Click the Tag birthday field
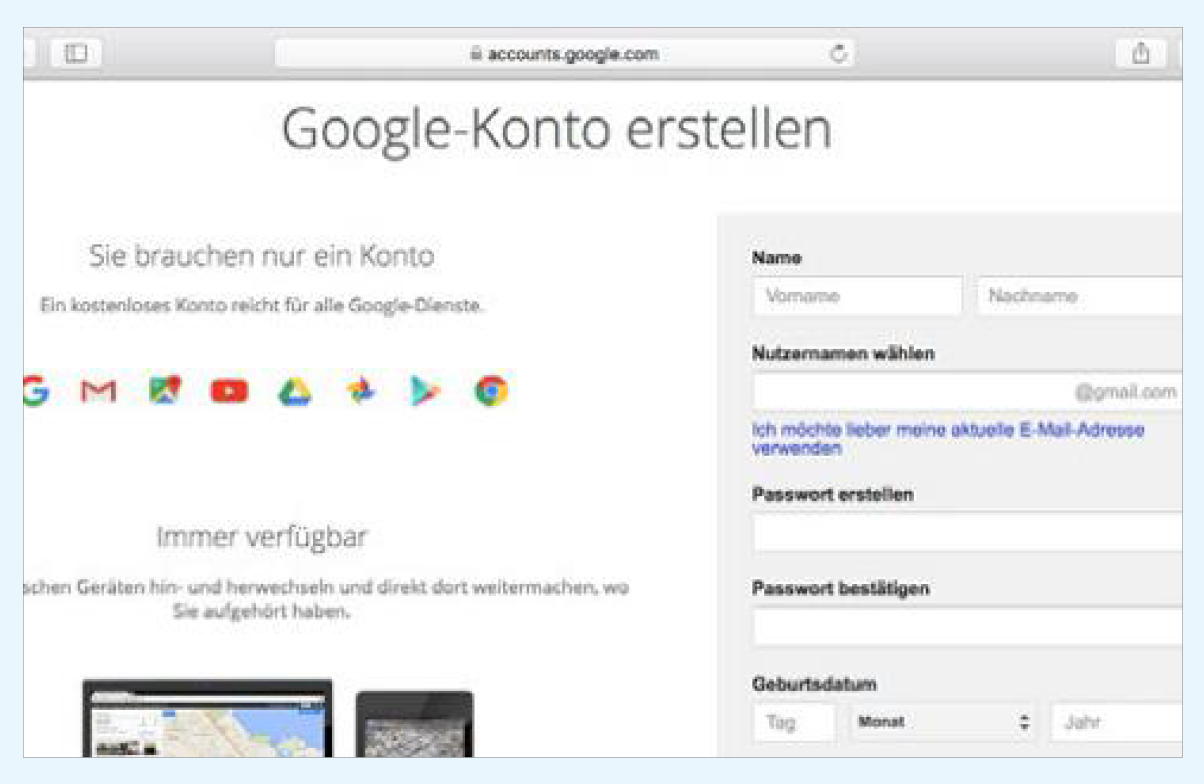The height and width of the screenshot is (784, 1204). pyautogui.click(x=794, y=722)
